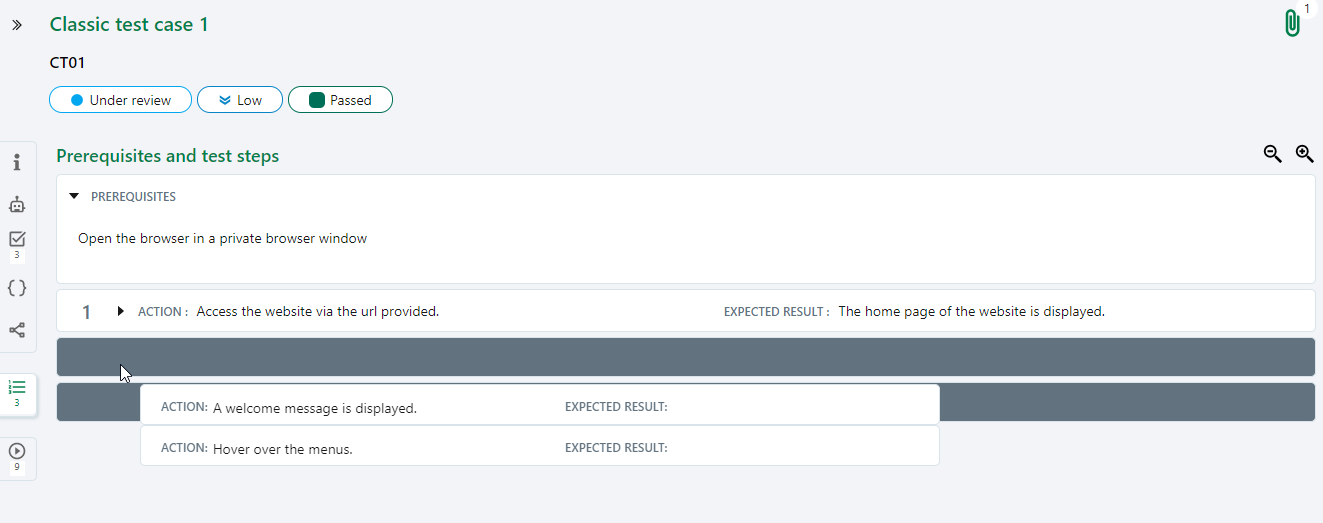Open the verified requirements checkbox icon
Viewport: 1323px width, 523px height.
17,240
